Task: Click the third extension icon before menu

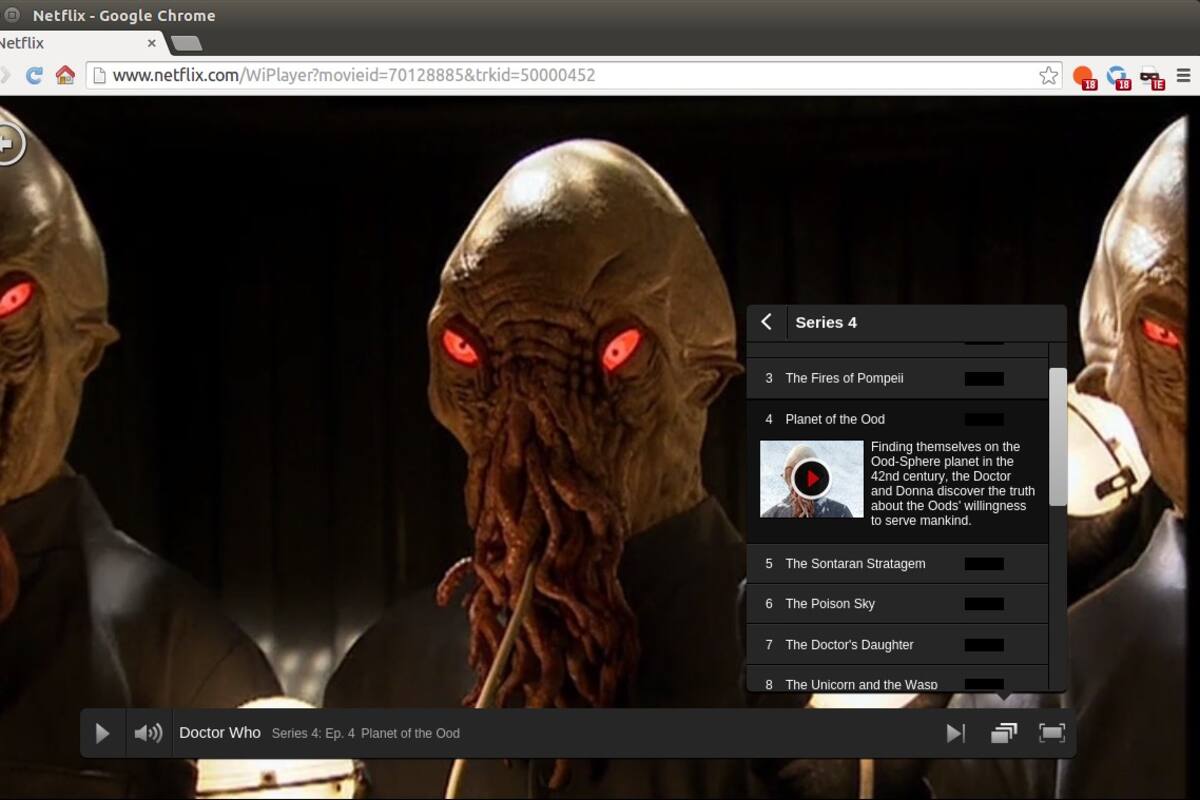Action: (1152, 76)
